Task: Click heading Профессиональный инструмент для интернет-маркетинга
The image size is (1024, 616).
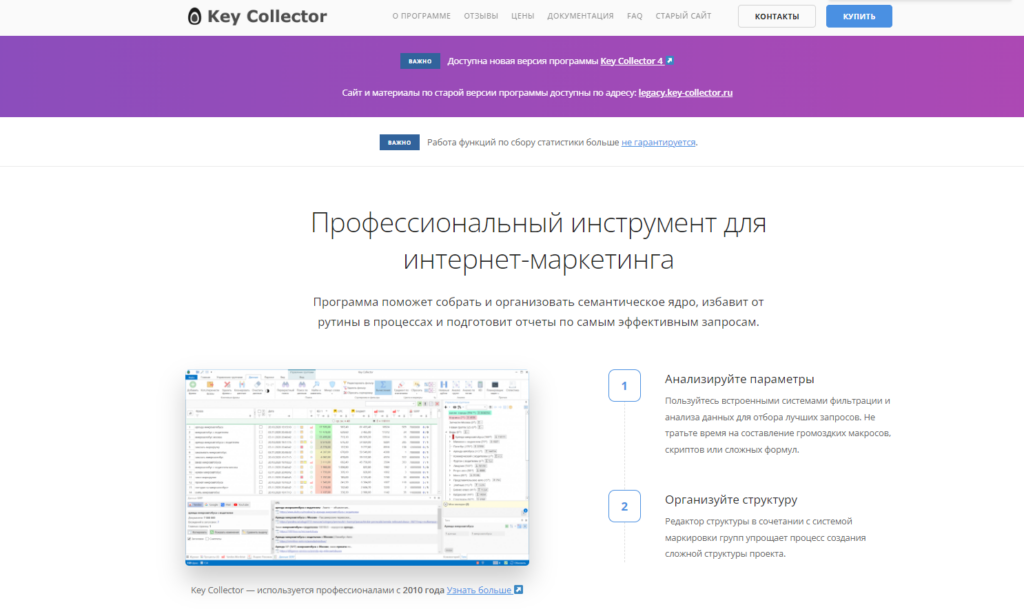Action: (538, 241)
